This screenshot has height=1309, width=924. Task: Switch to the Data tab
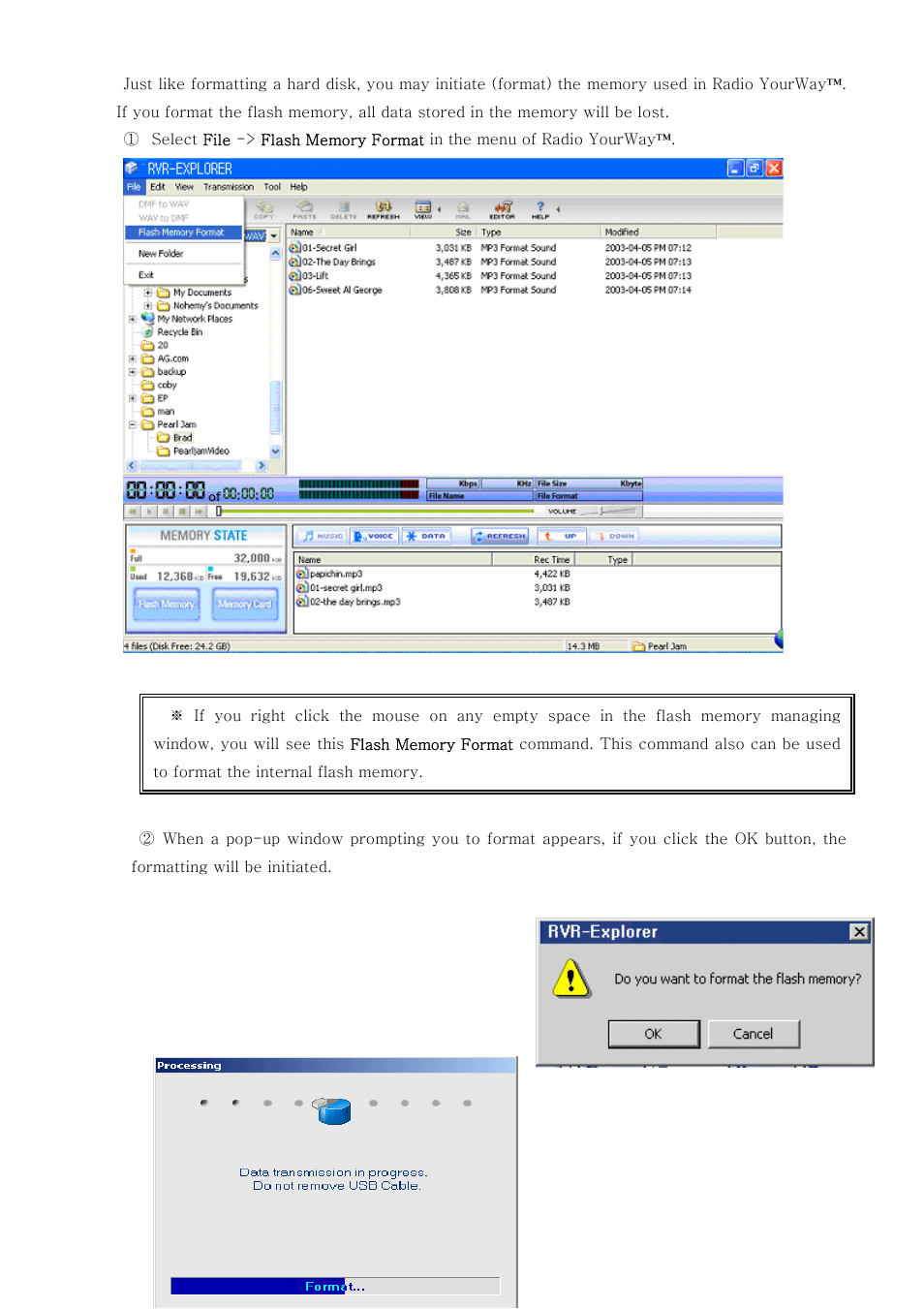427,536
